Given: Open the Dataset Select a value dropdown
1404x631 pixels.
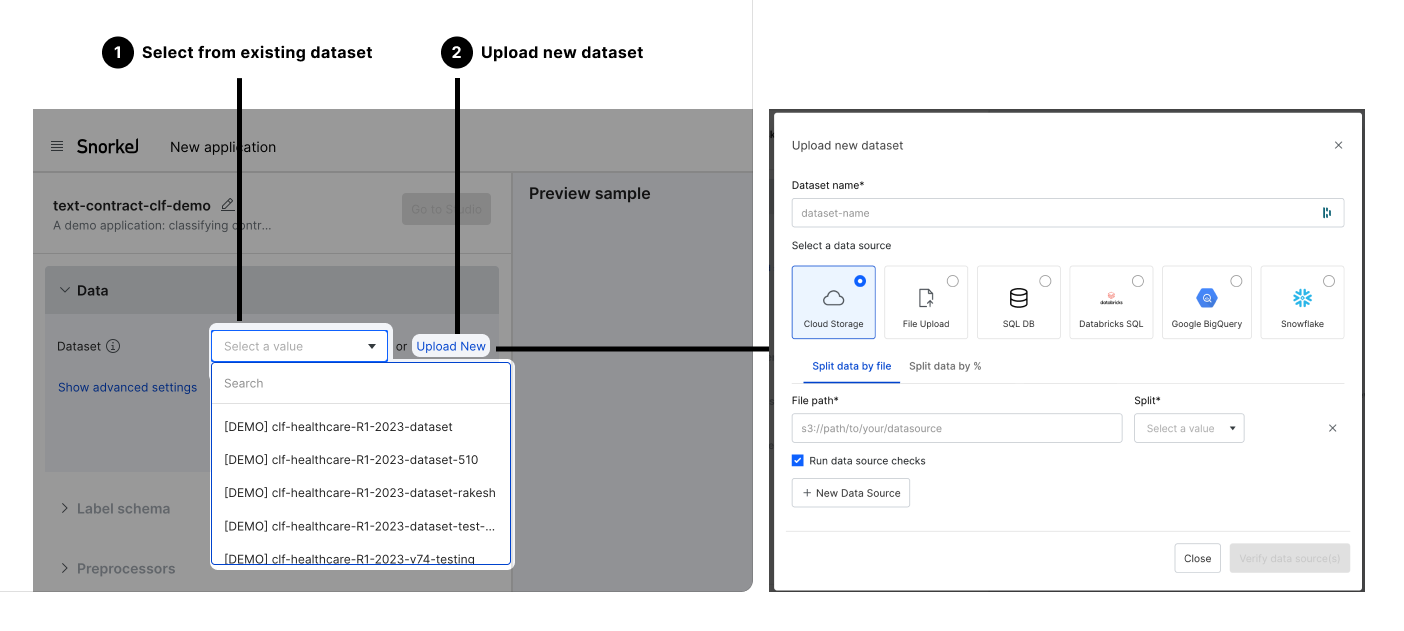Looking at the screenshot, I should pos(299,346).
